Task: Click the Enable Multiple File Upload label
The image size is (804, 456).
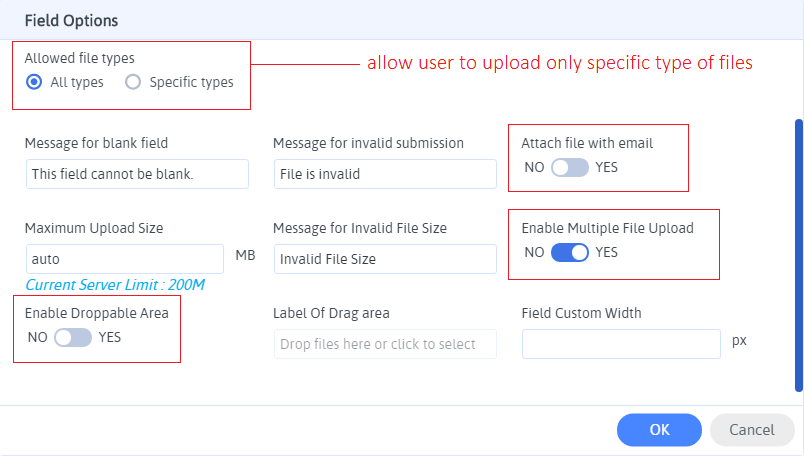Action: pyautogui.click(x=607, y=228)
